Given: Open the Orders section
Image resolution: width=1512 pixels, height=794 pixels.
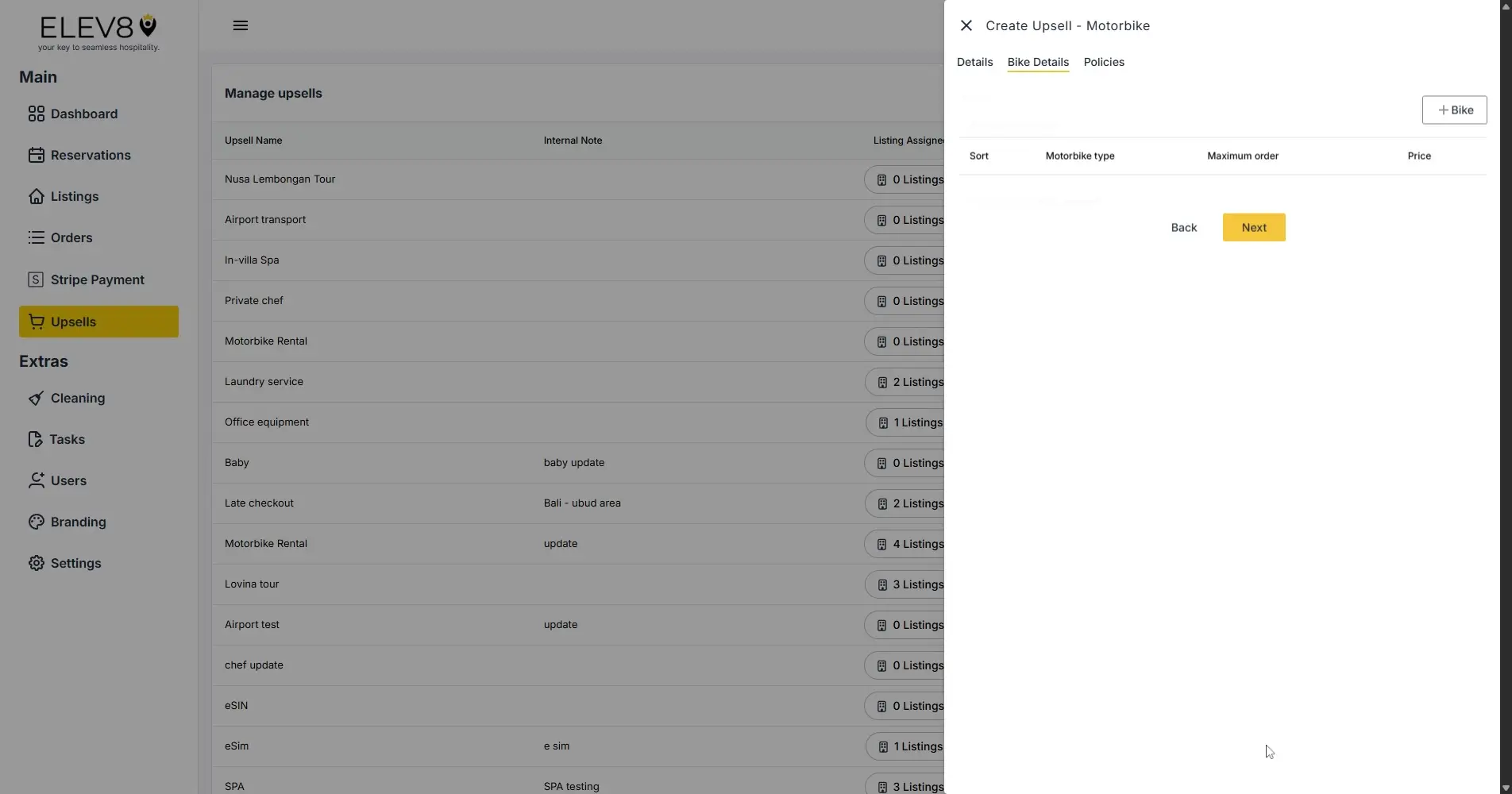Looking at the screenshot, I should (71, 237).
